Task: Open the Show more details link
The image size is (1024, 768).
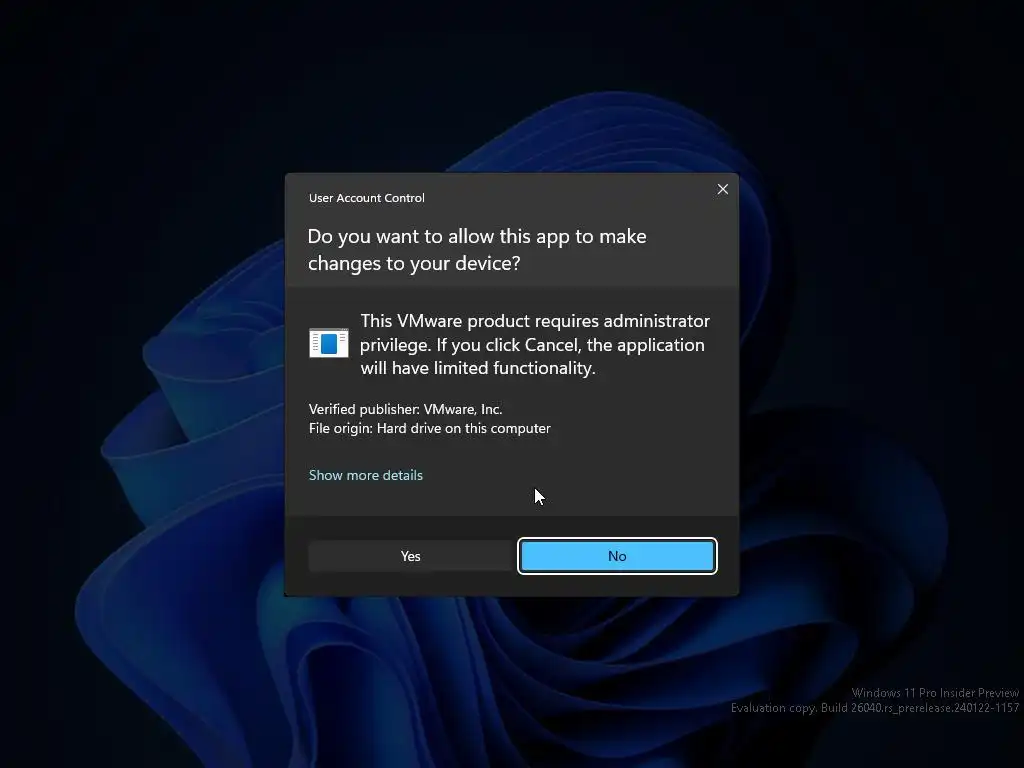Action: 366,475
